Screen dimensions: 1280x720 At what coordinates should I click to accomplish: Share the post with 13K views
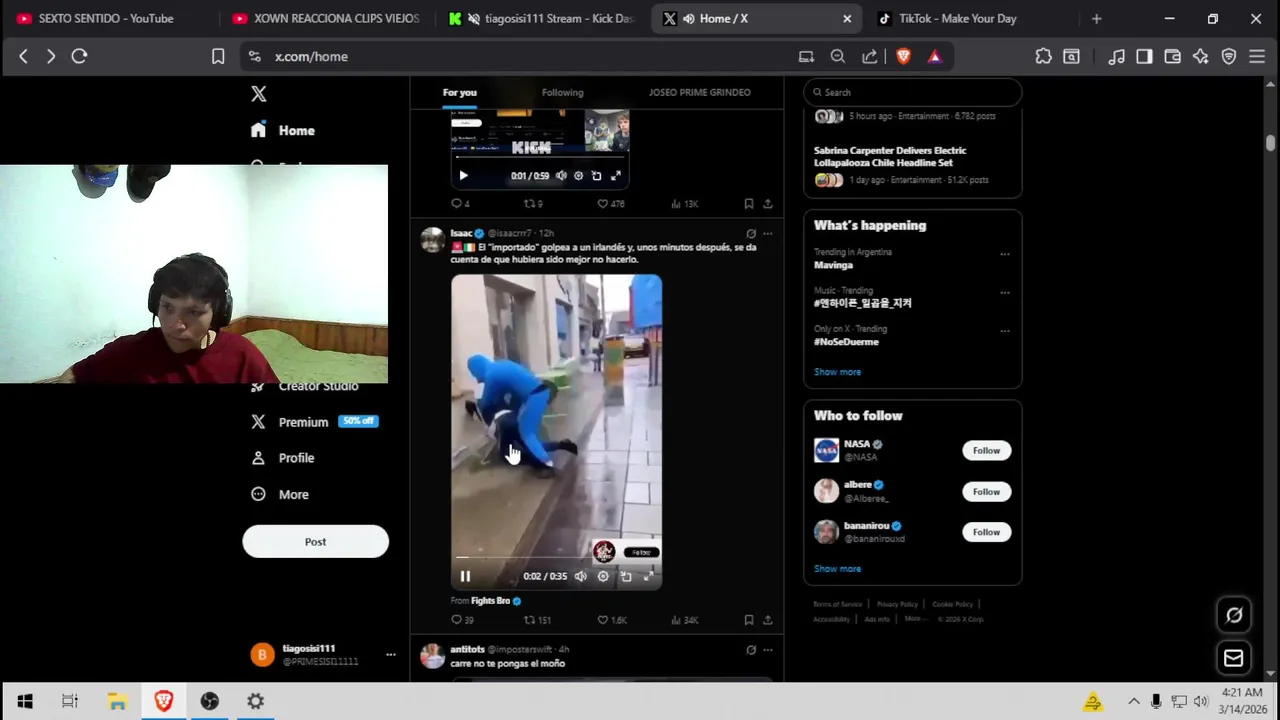[x=767, y=203]
